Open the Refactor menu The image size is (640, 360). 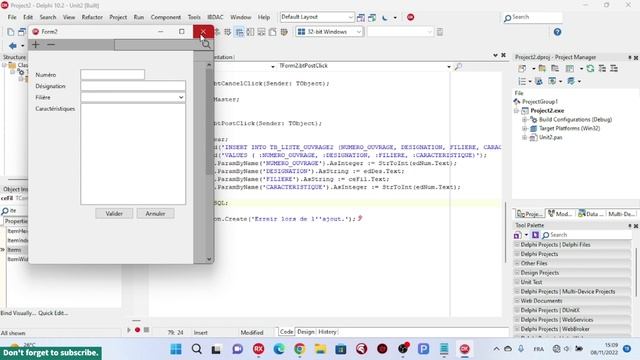pyautogui.click(x=92, y=17)
